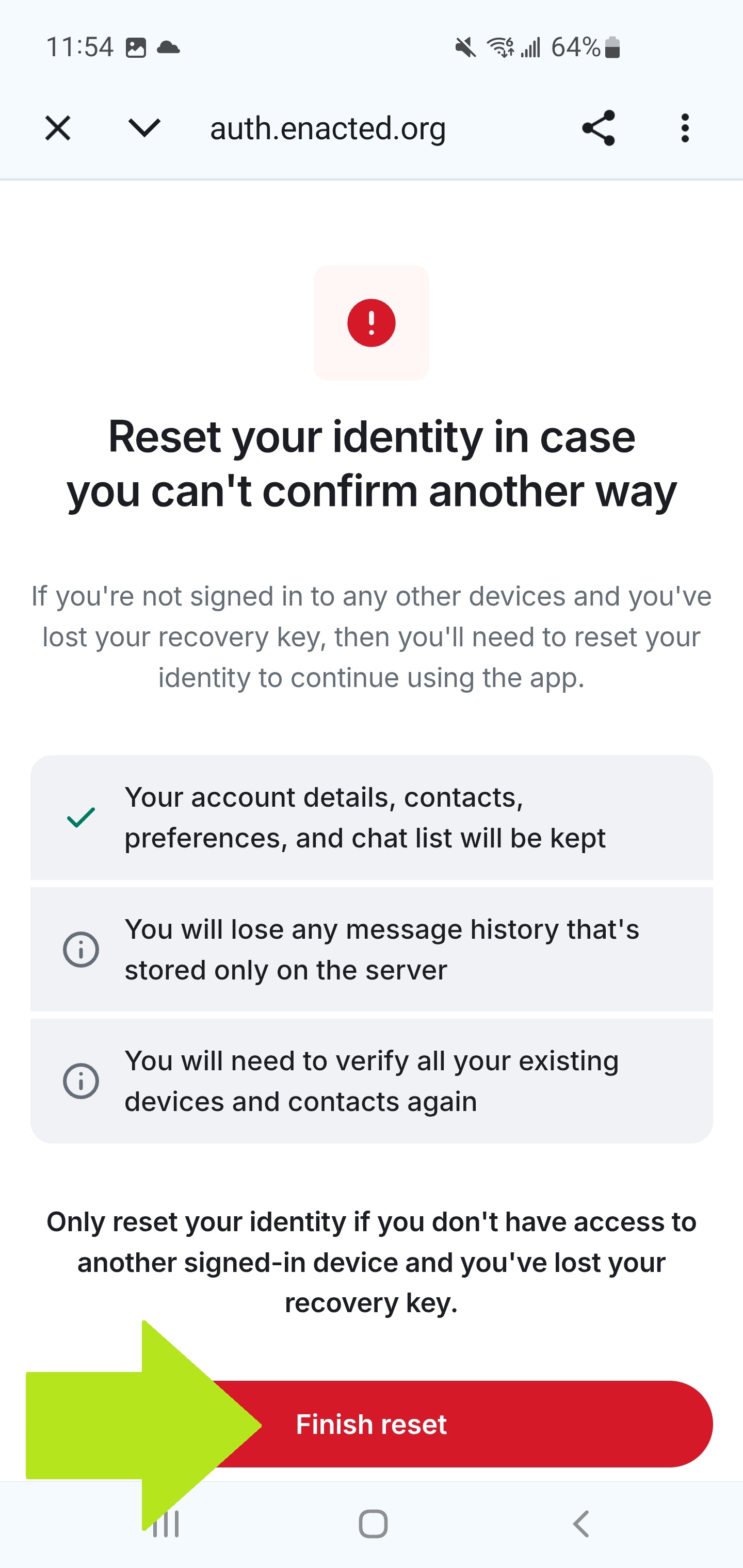Tap the three-dot overflow menu icon
This screenshot has height=1568, width=743.
click(685, 128)
